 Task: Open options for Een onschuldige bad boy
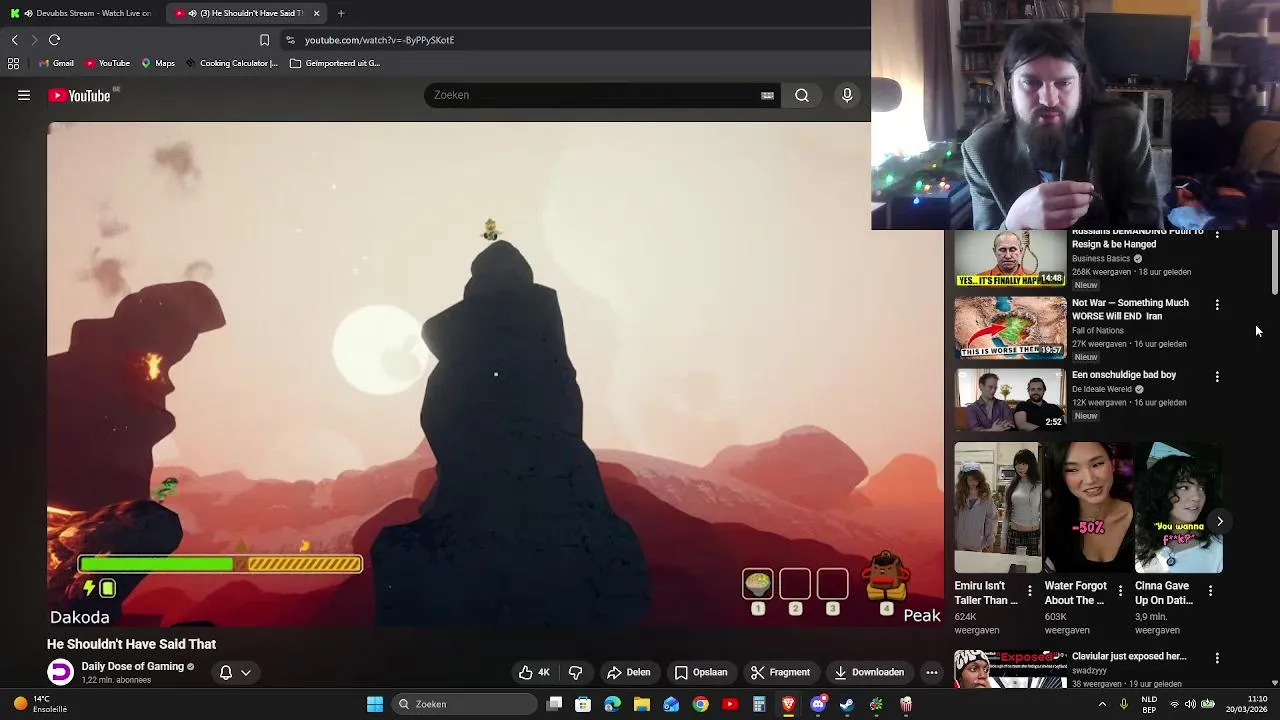(x=1217, y=377)
